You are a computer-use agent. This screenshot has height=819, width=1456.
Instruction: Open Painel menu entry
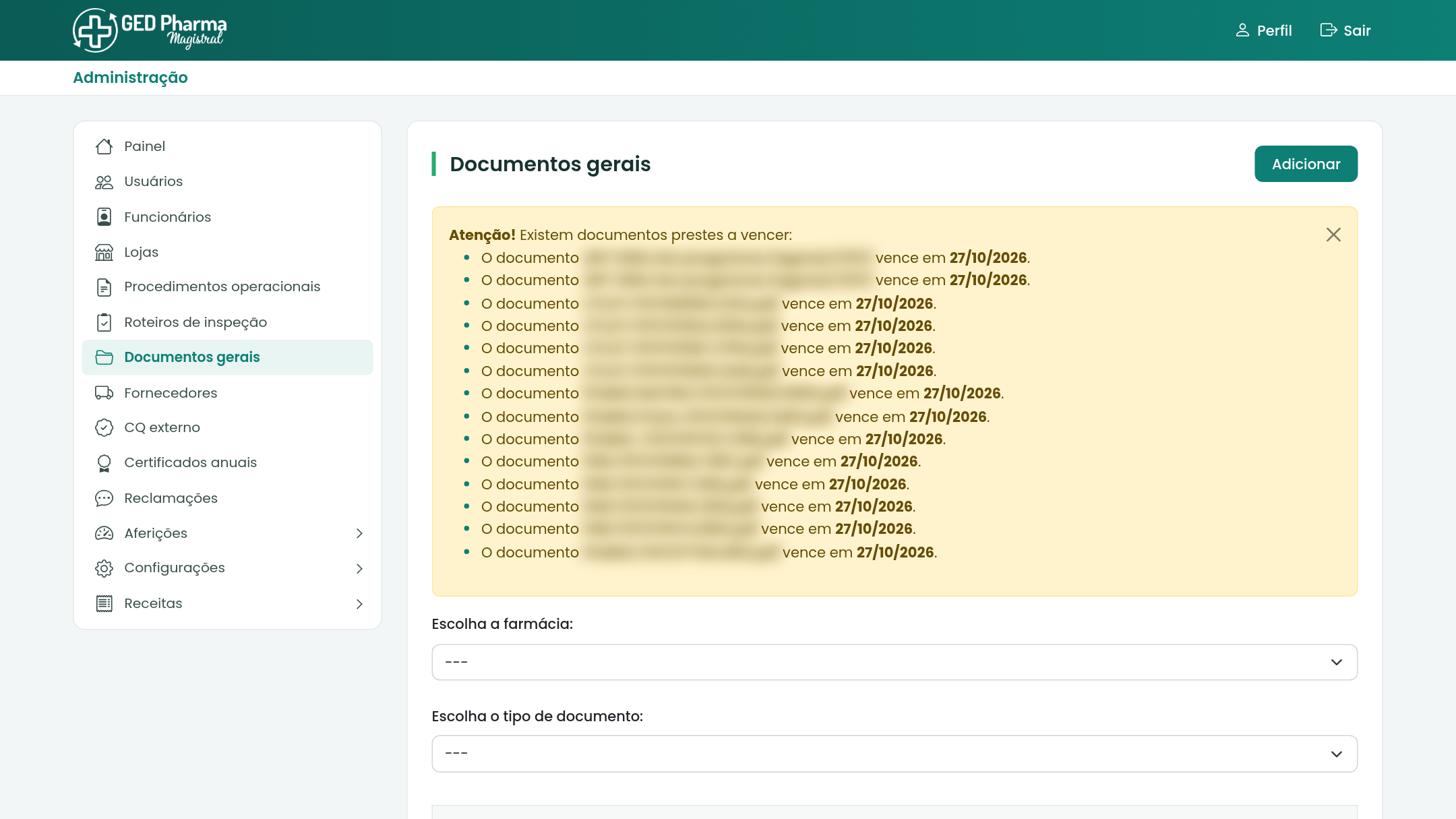click(144, 146)
